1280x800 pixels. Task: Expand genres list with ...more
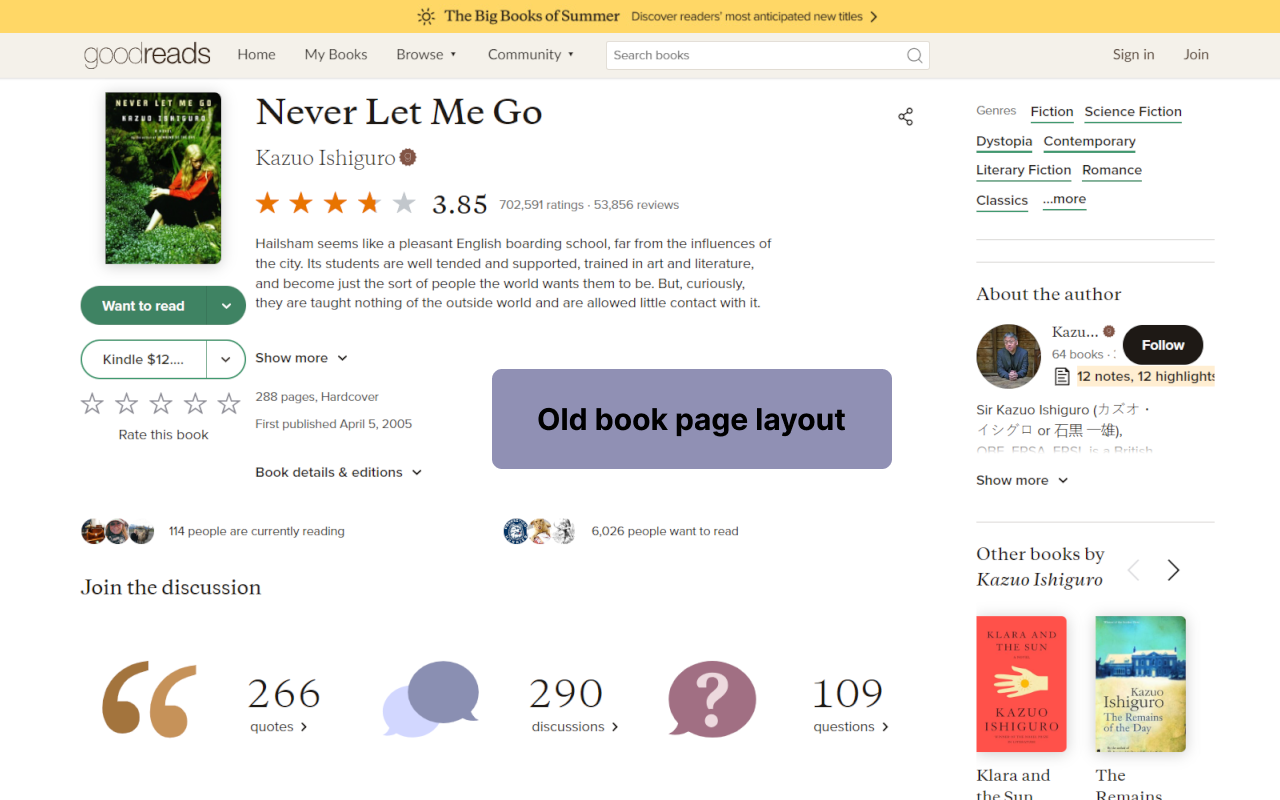[1064, 199]
